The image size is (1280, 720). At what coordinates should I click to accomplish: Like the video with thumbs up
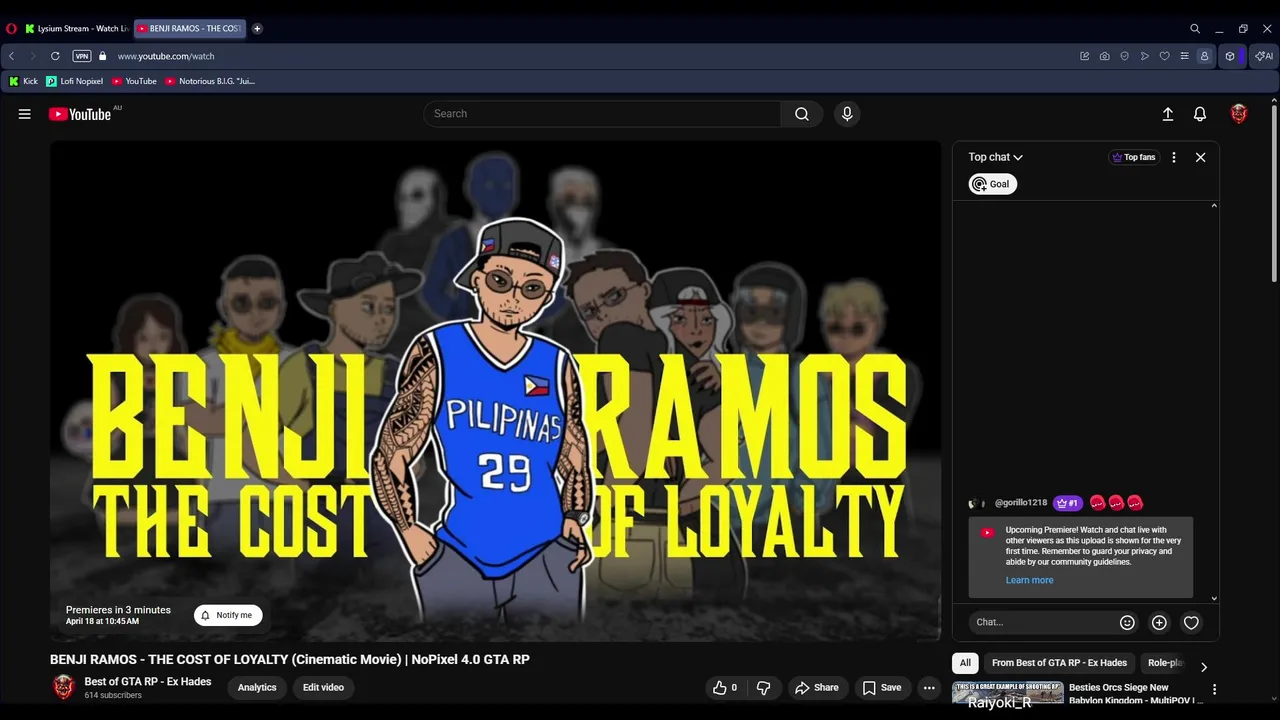tap(725, 688)
